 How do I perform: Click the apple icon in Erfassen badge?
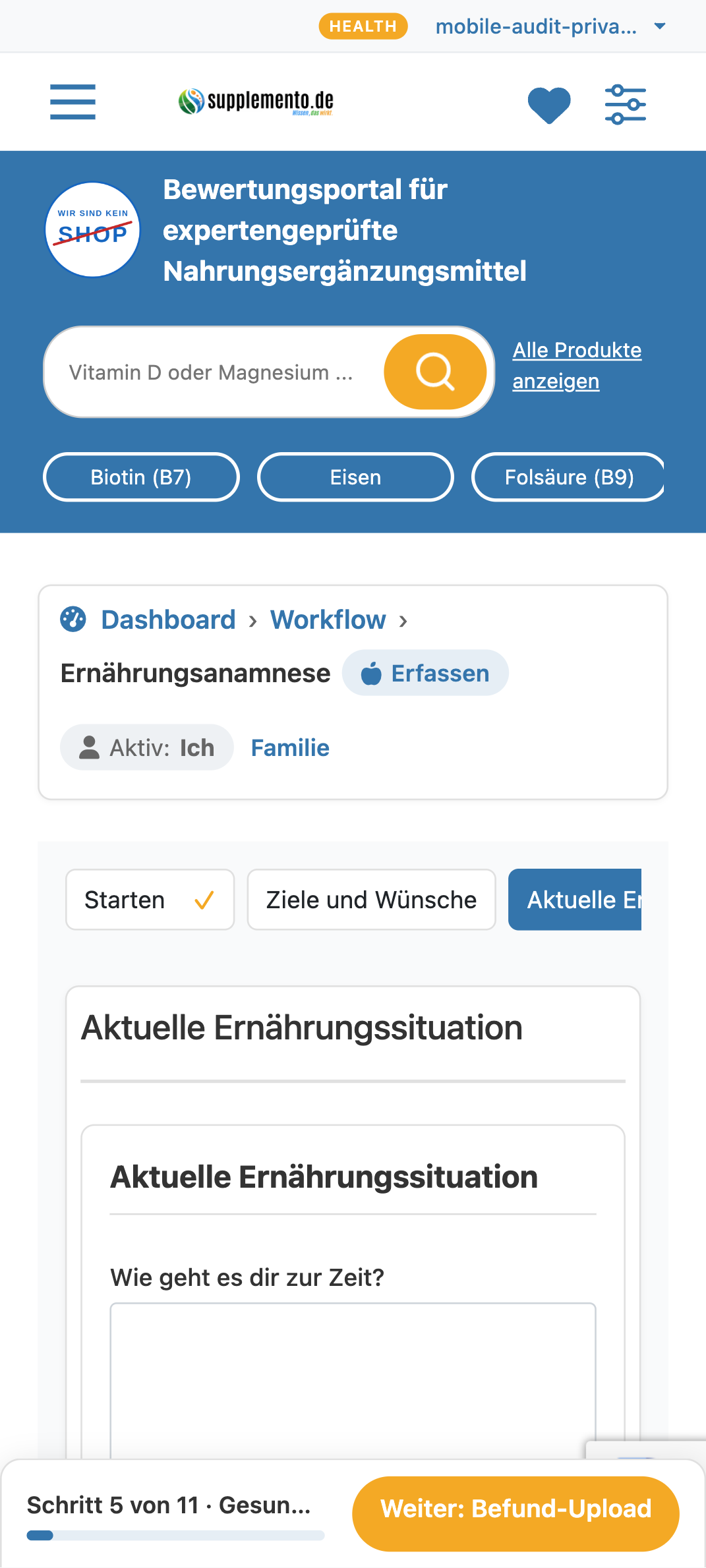point(371,674)
